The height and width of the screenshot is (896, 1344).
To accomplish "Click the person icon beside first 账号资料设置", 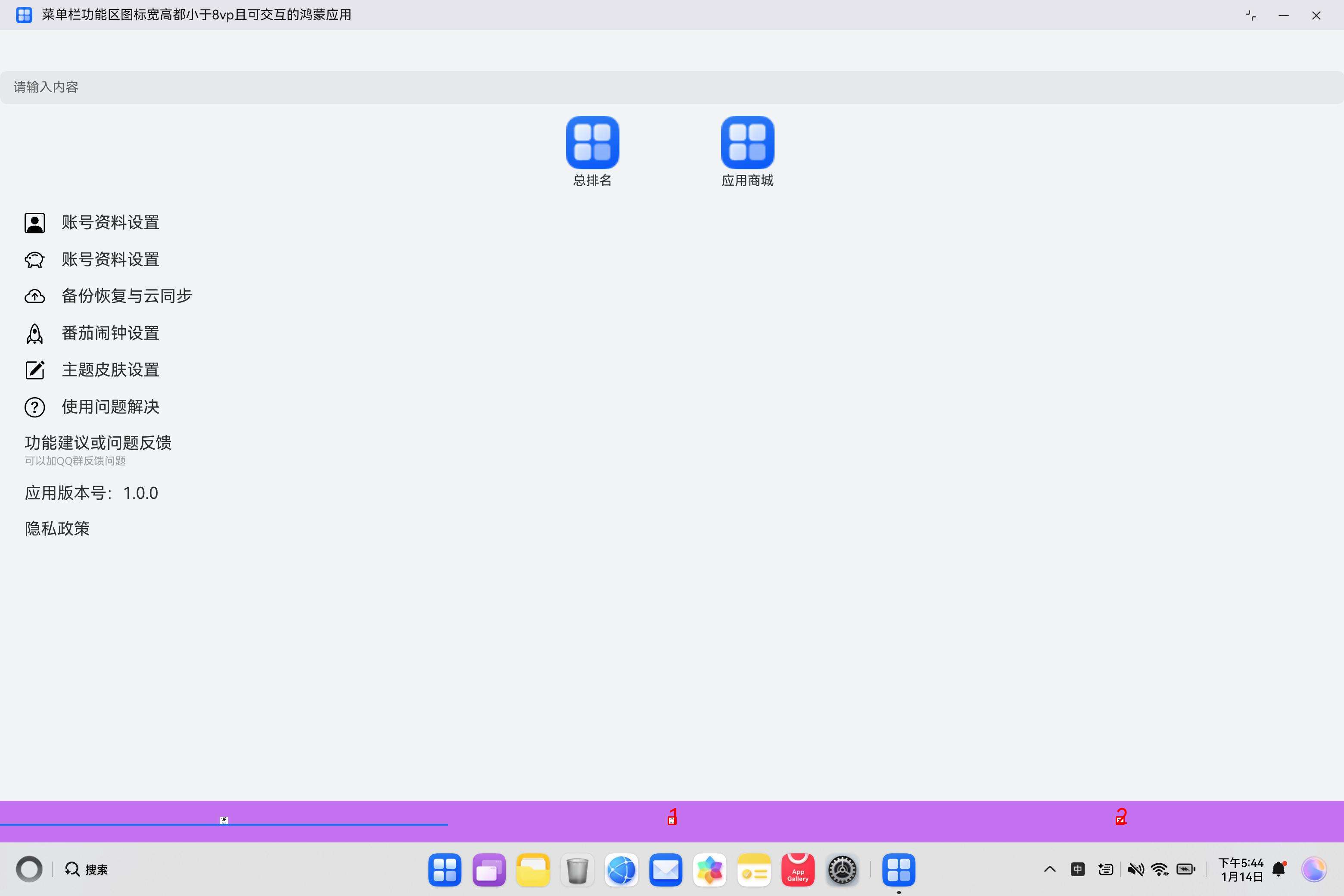I will 34,223.
